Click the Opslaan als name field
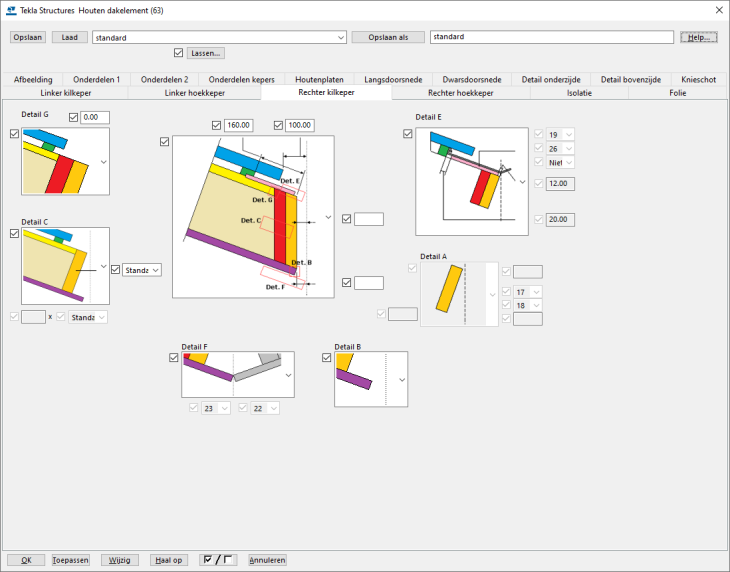 click(x=551, y=37)
